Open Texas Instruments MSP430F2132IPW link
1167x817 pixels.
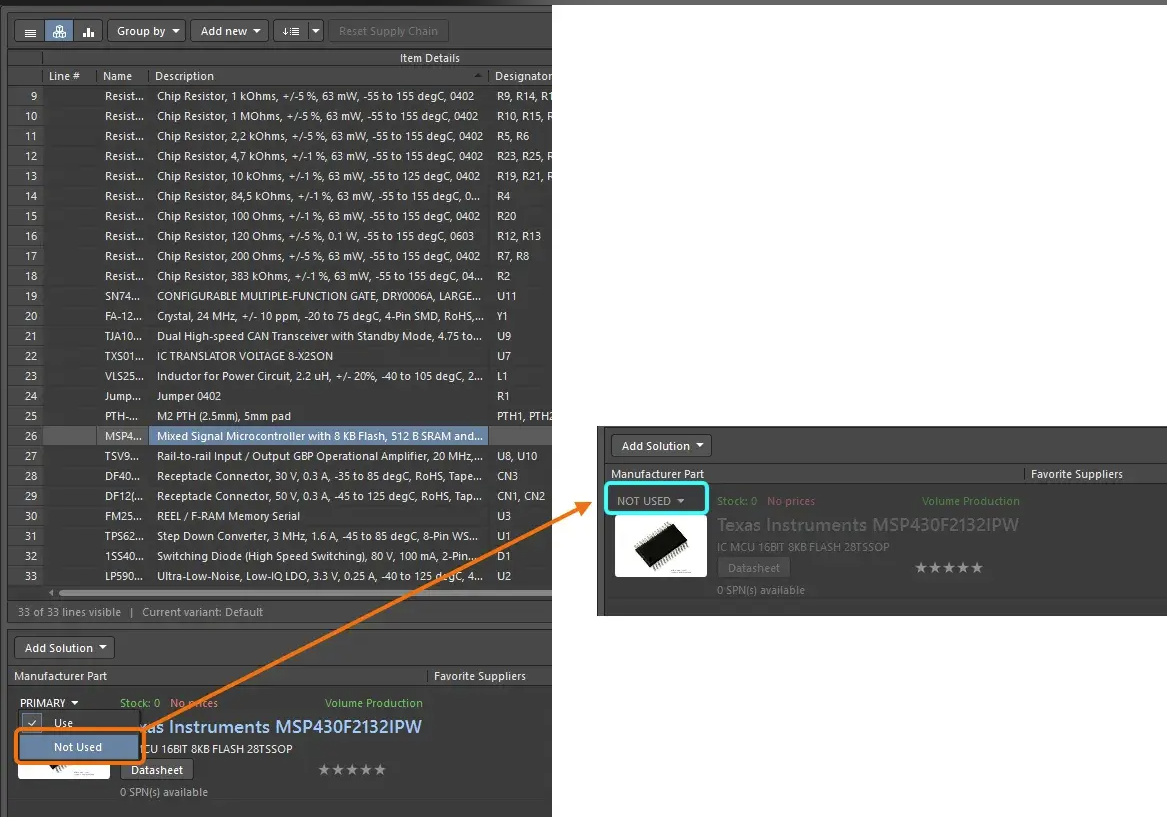coord(280,727)
